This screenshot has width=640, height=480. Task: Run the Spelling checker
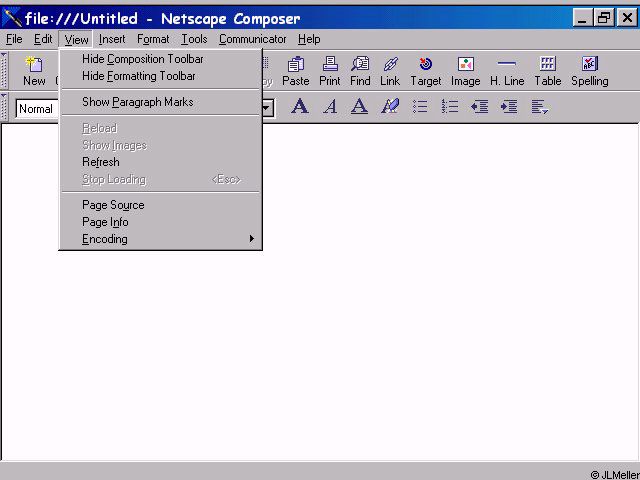(x=590, y=71)
